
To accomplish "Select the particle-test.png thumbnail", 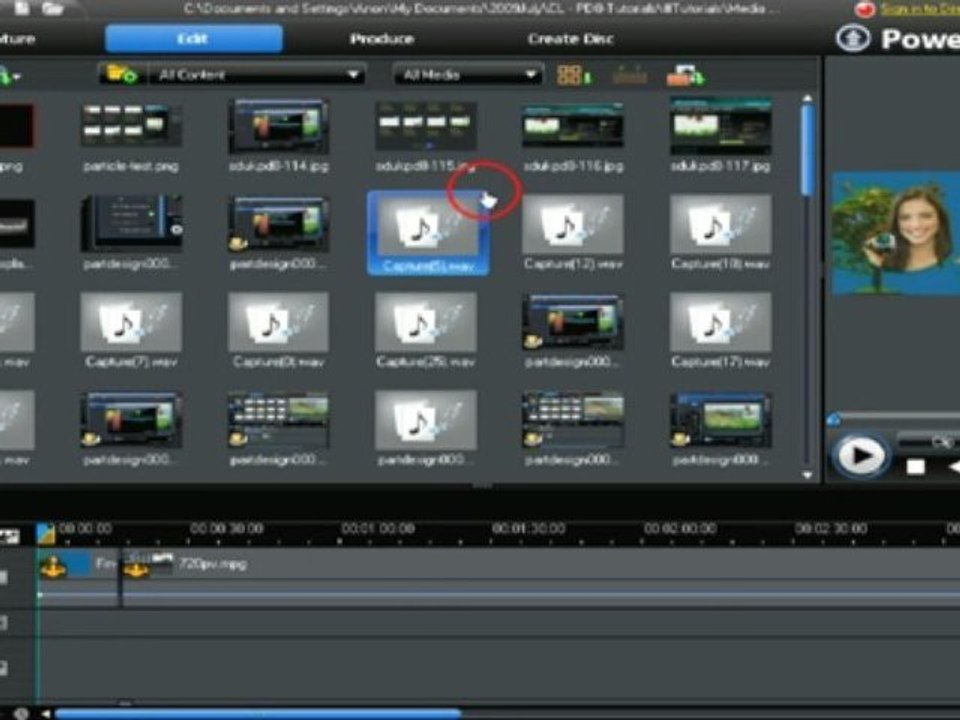I will [131, 125].
